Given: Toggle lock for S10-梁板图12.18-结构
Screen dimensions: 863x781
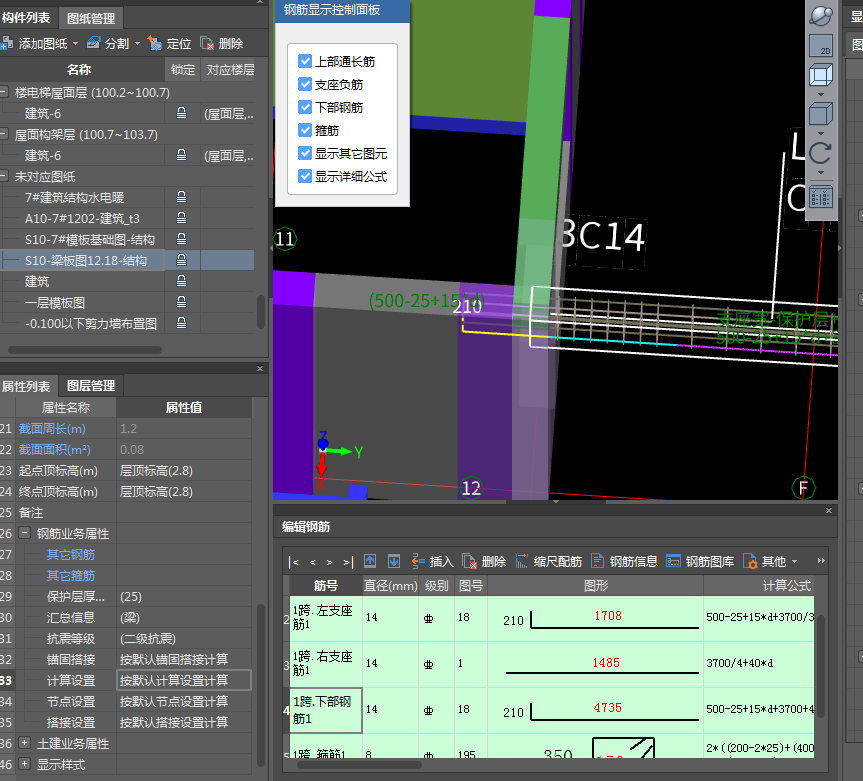Looking at the screenshot, I should tap(181, 260).
